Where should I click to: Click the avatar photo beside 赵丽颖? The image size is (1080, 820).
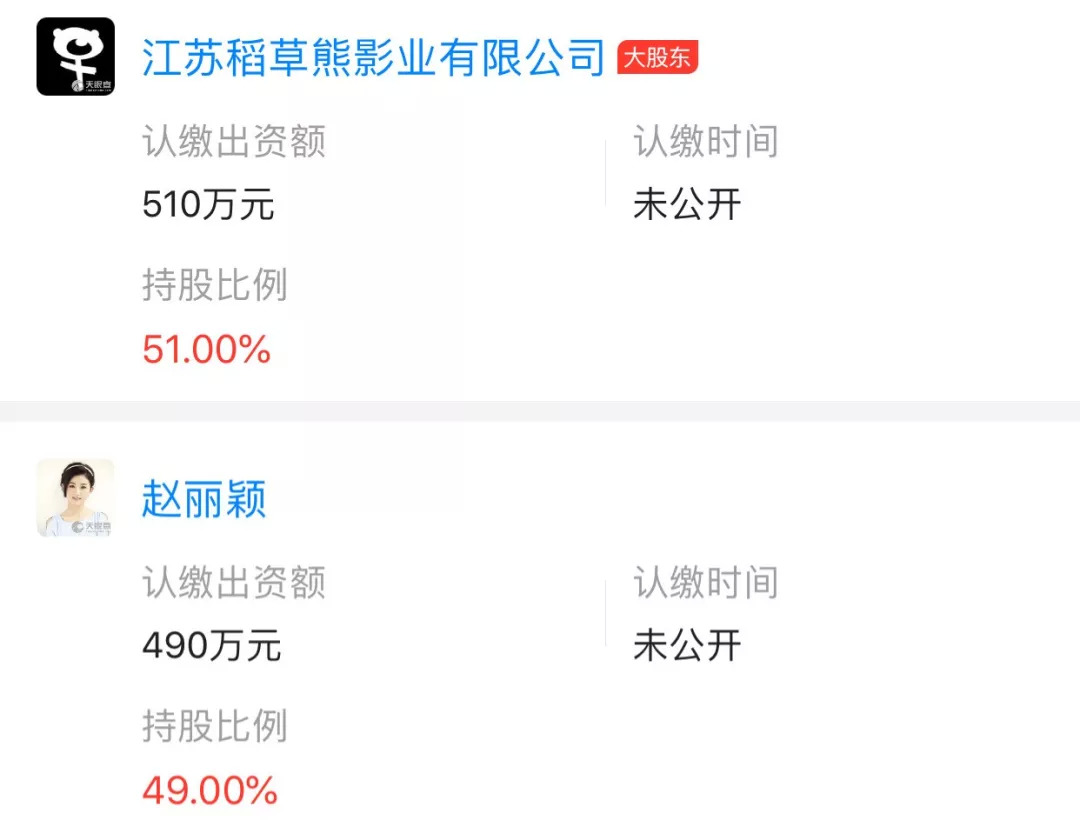tap(75, 498)
